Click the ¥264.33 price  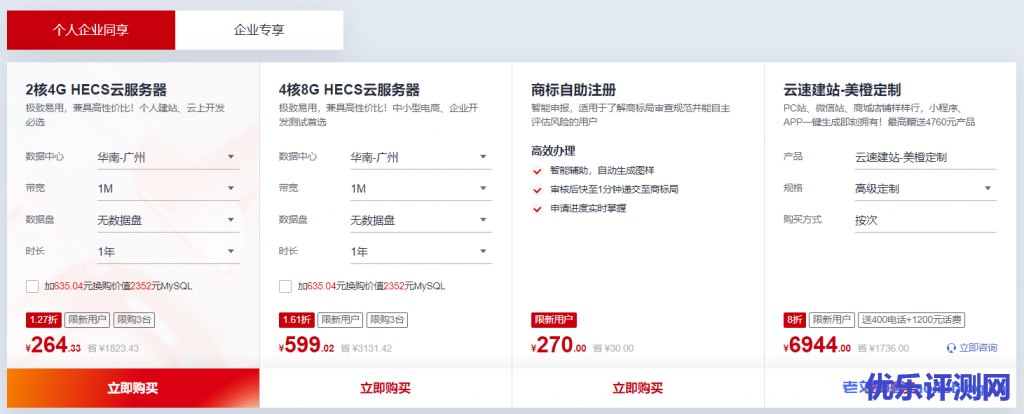[x=54, y=345]
